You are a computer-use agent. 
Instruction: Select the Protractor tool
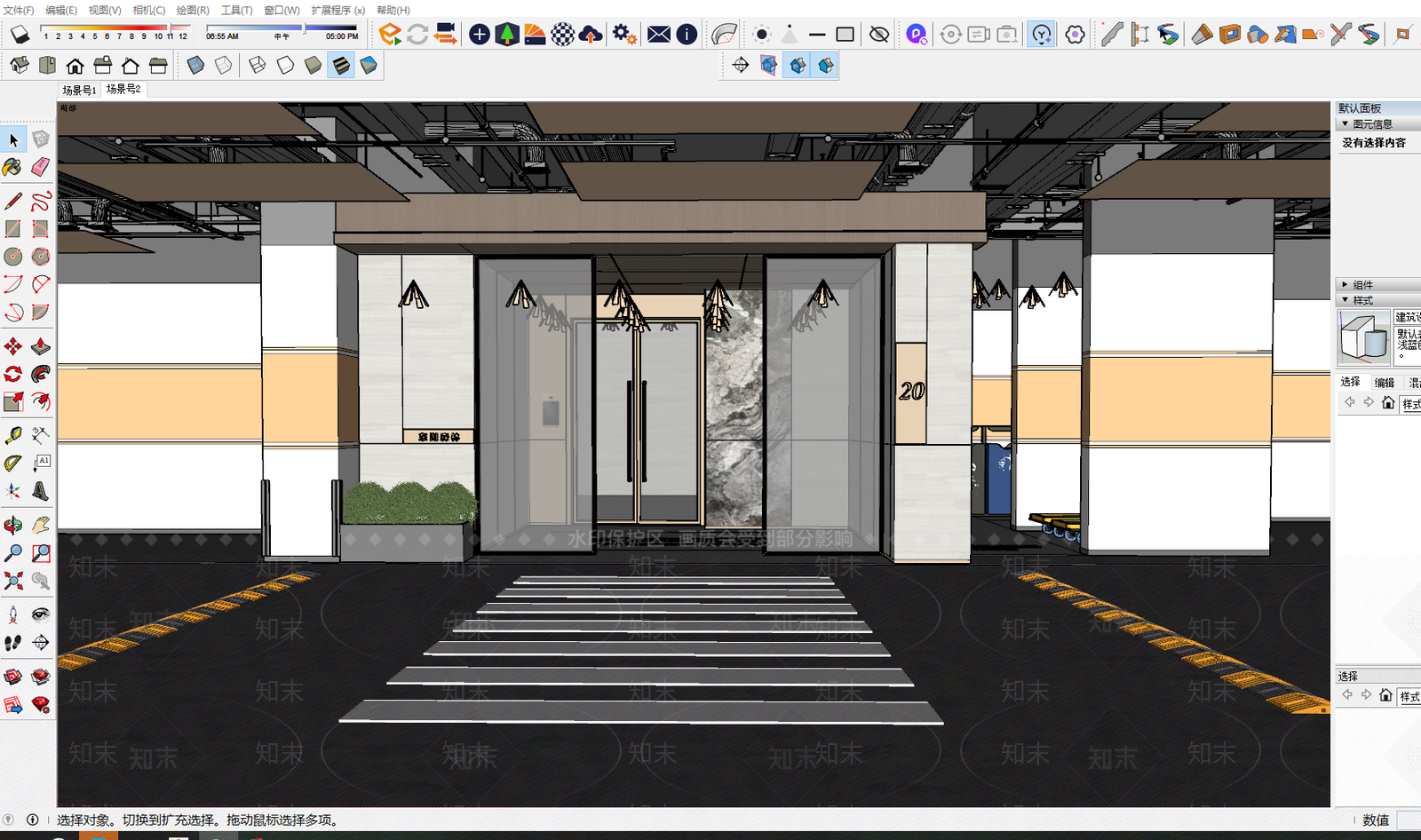(12, 464)
